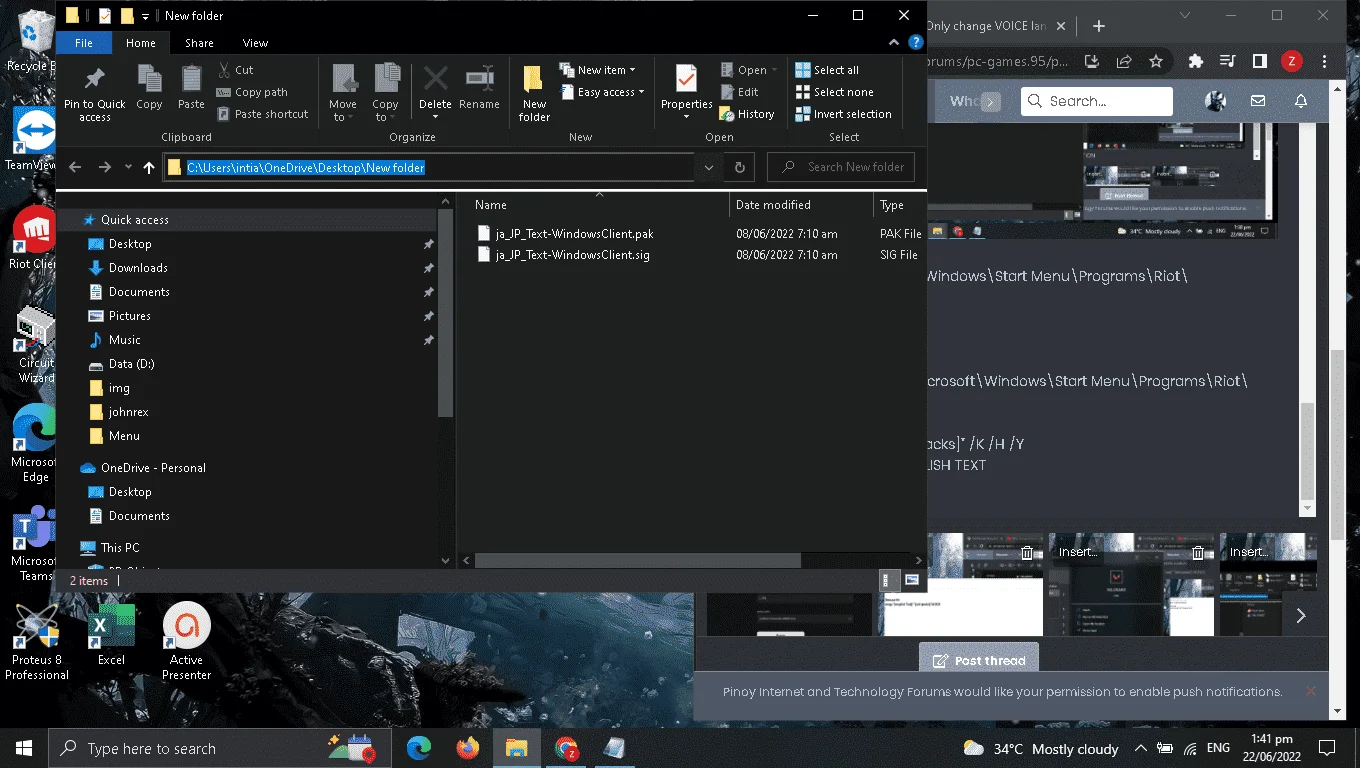Open the Windows Start menu
The height and width of the screenshot is (768, 1360).
tap(24, 748)
